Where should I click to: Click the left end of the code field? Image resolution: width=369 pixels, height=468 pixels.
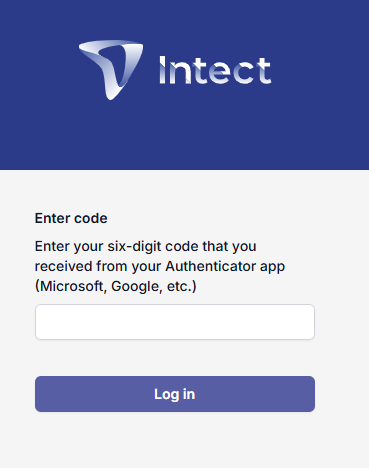43,322
